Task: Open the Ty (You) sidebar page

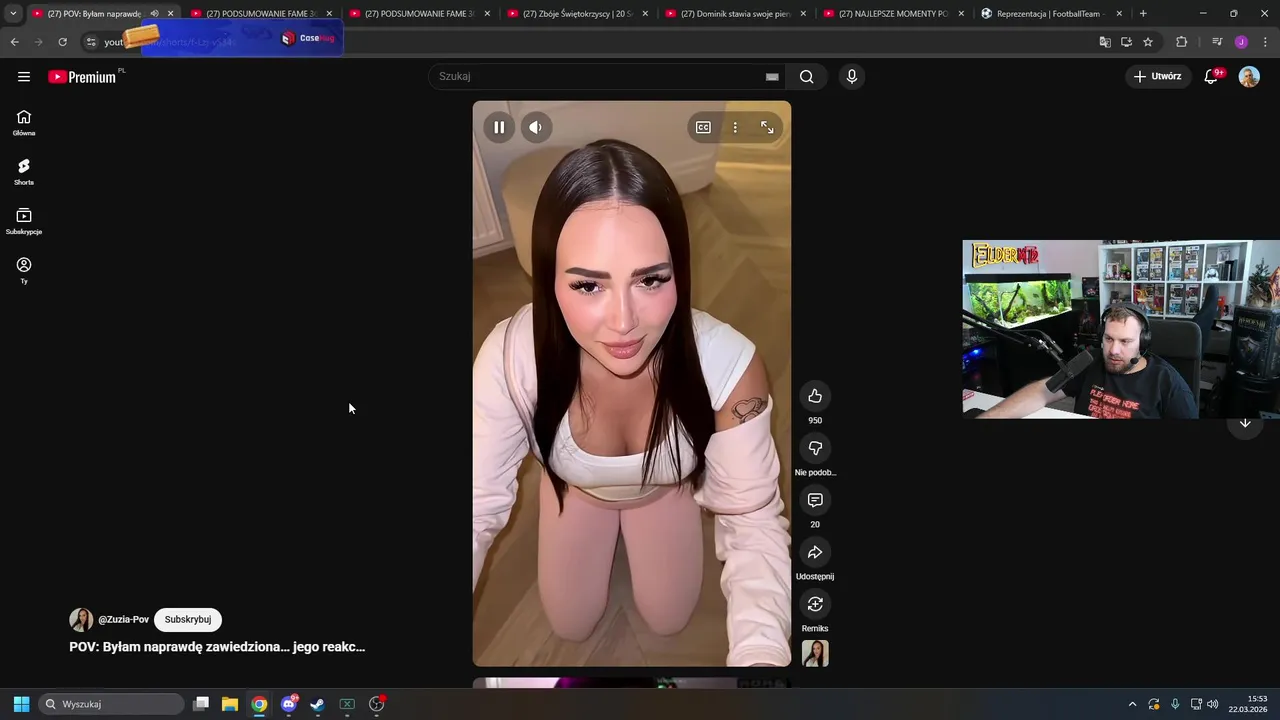Action: [24, 270]
